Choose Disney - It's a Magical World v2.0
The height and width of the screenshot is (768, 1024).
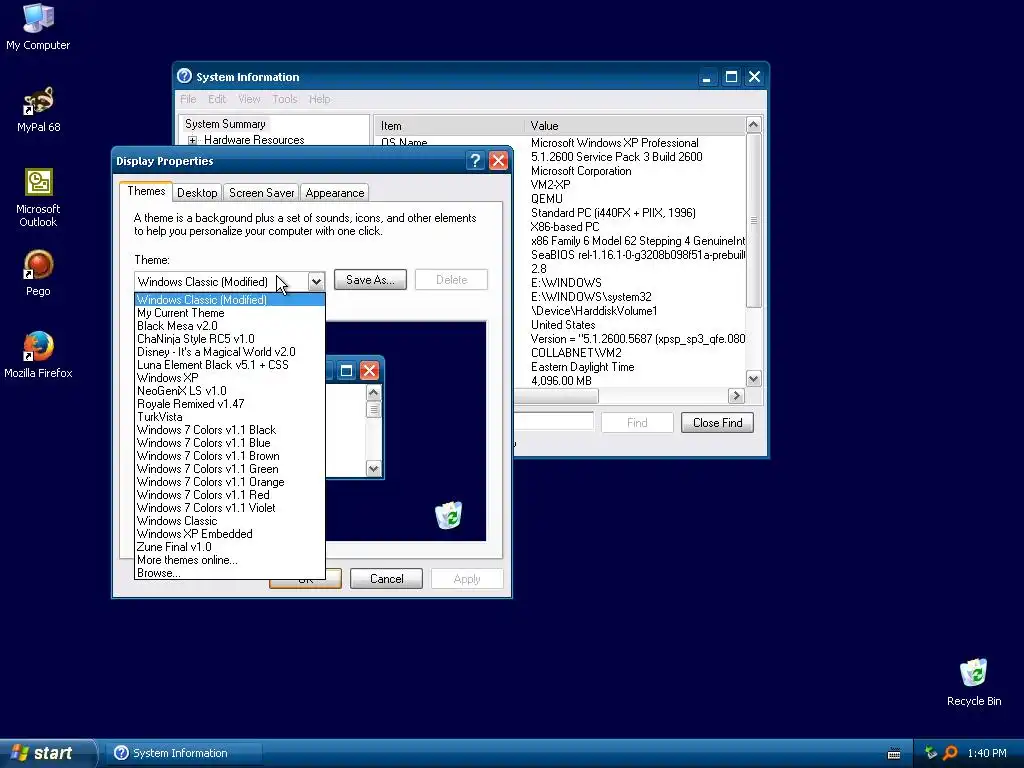coord(229,352)
